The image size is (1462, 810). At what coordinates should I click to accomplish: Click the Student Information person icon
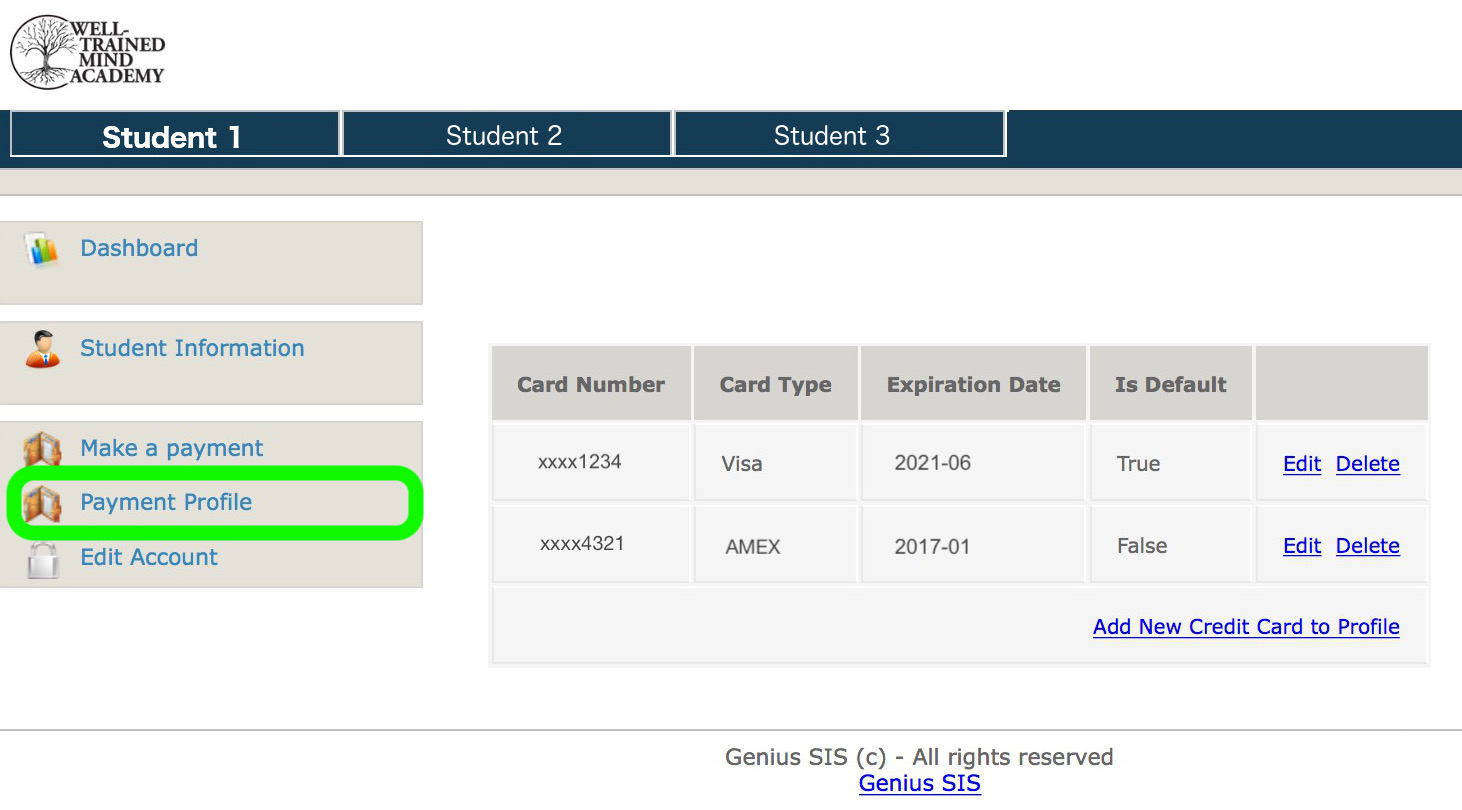coord(43,349)
